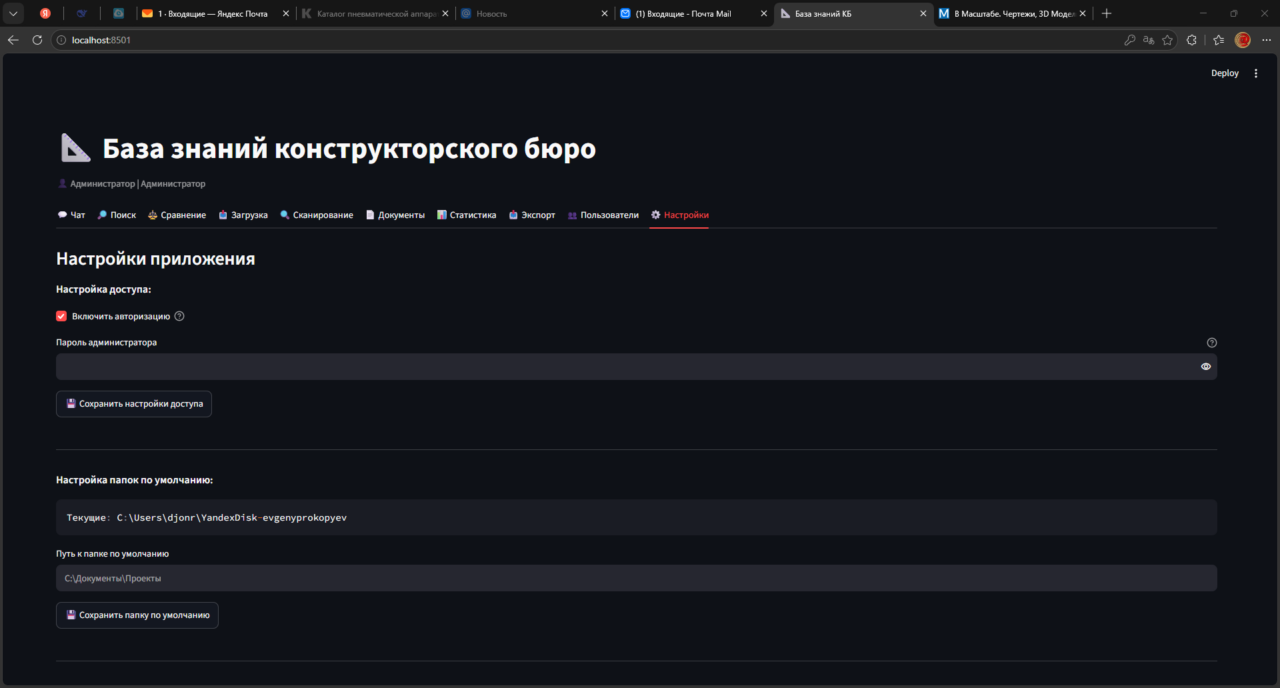
Task: Open the browser extensions menu
Action: (1192, 40)
